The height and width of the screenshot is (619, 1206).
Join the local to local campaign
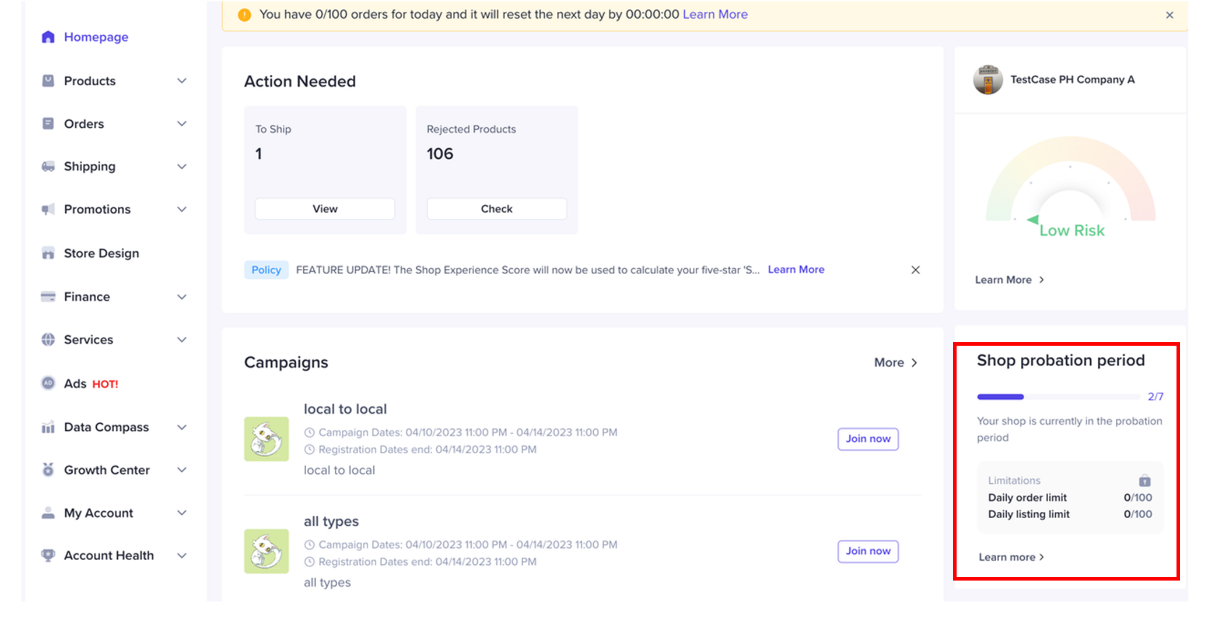coord(868,439)
